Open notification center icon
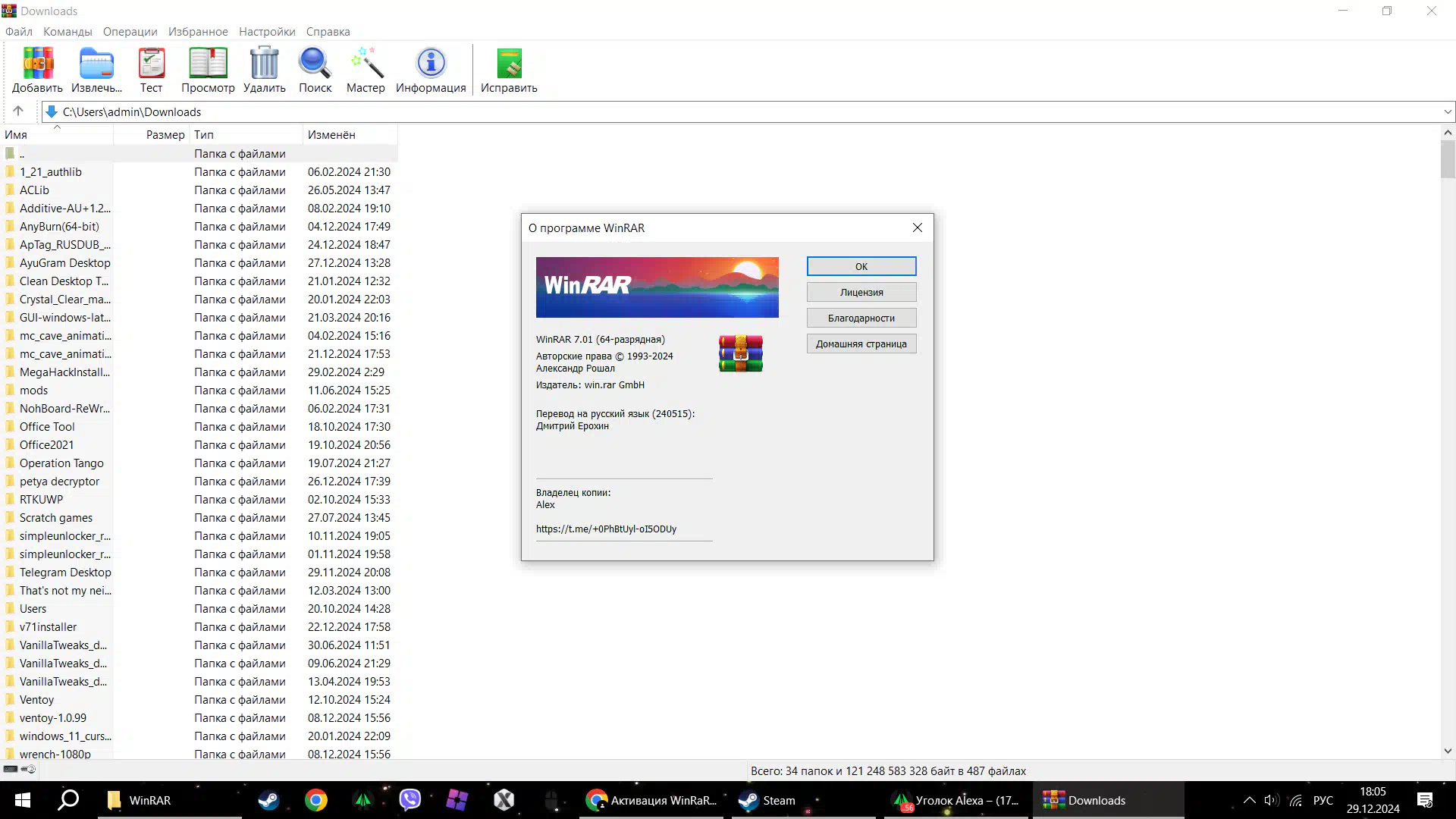Image resolution: width=1456 pixels, height=819 pixels. 1425,800
